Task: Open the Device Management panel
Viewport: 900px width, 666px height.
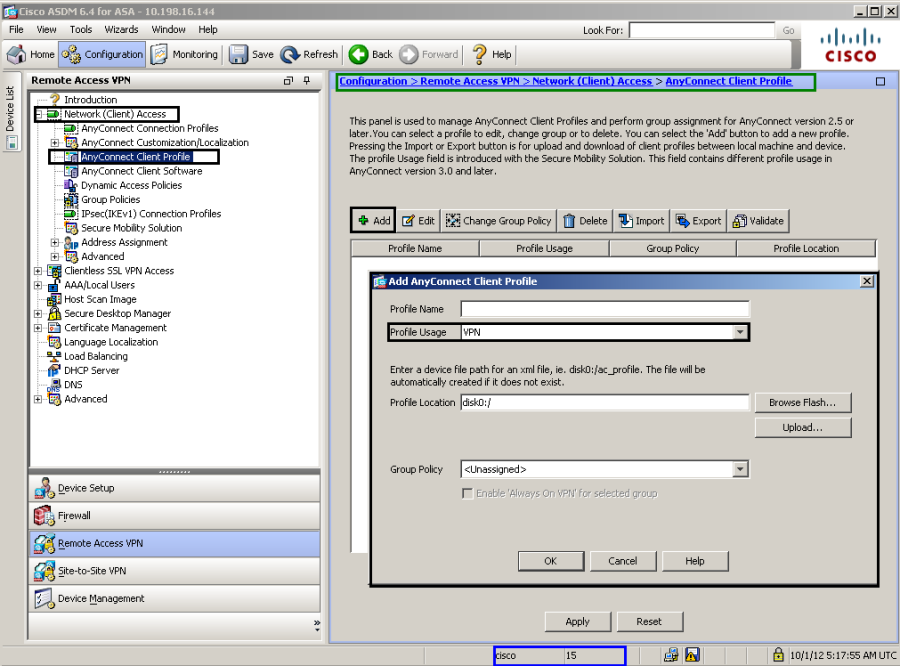Action: [174, 598]
